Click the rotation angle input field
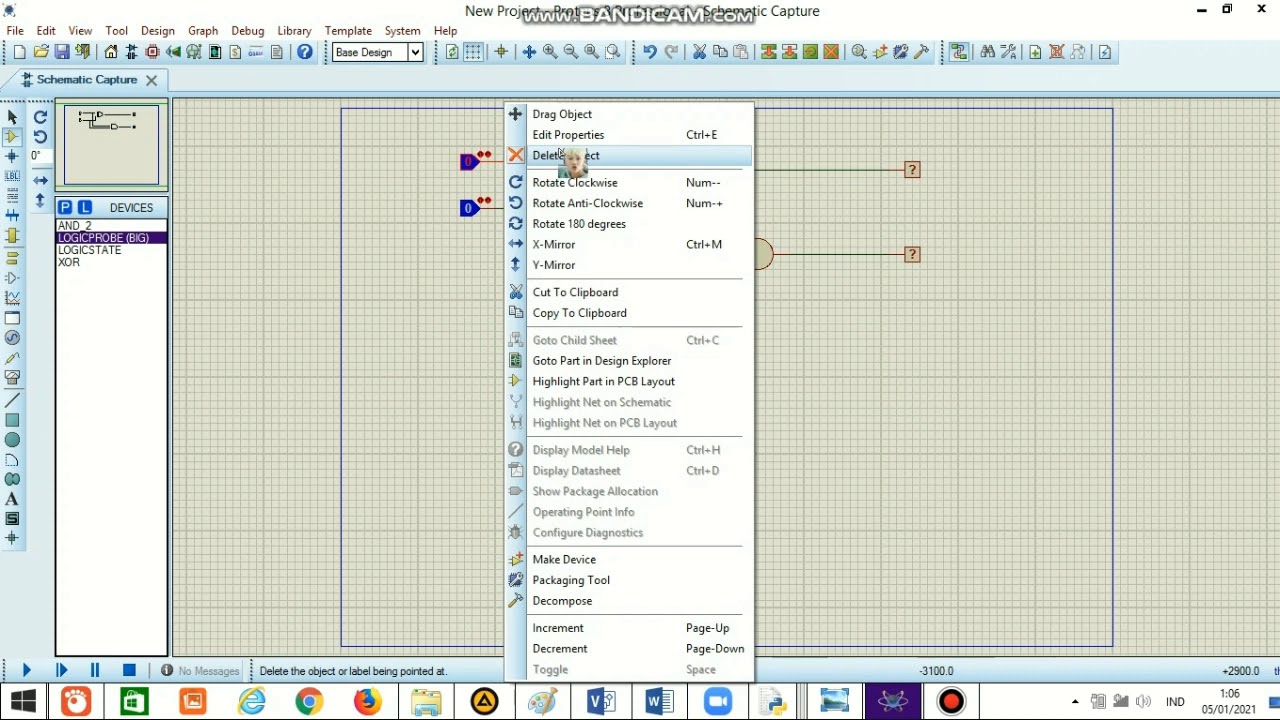The image size is (1280, 720). [x=40, y=156]
